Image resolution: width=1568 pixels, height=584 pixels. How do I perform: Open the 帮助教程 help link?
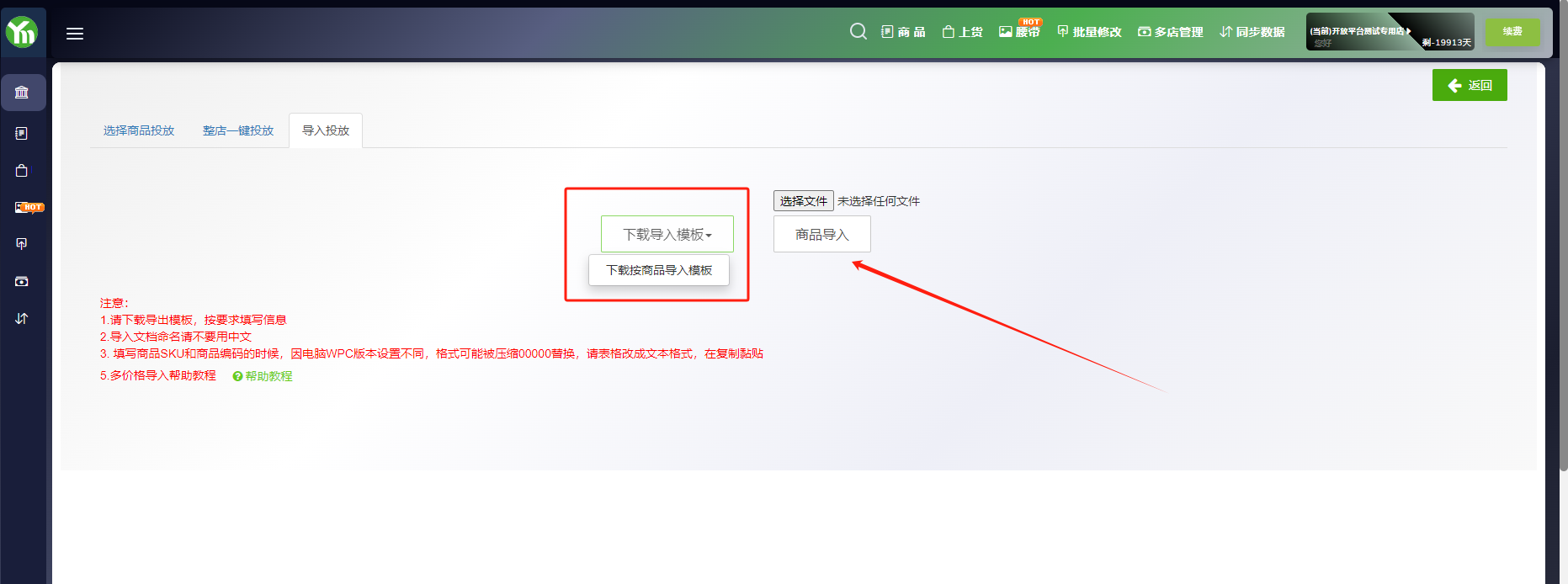pyautogui.click(x=268, y=376)
